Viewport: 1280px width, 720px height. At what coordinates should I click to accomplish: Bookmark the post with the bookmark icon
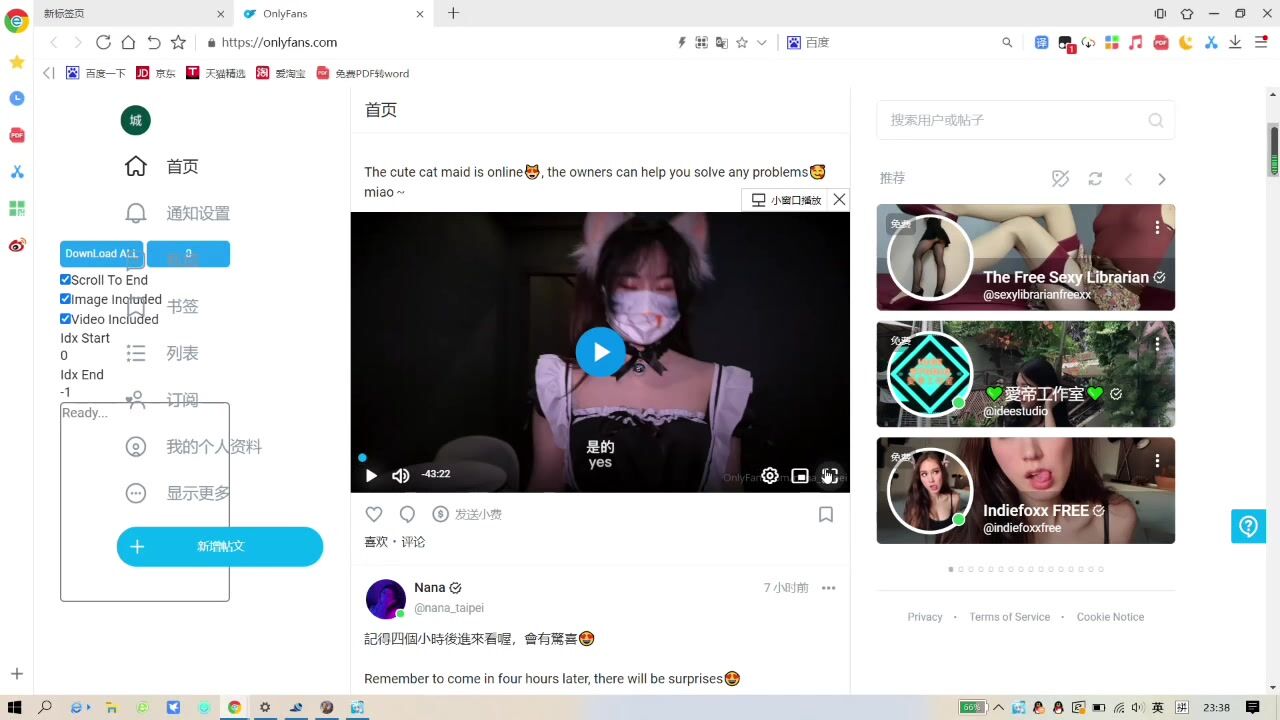[x=826, y=514]
